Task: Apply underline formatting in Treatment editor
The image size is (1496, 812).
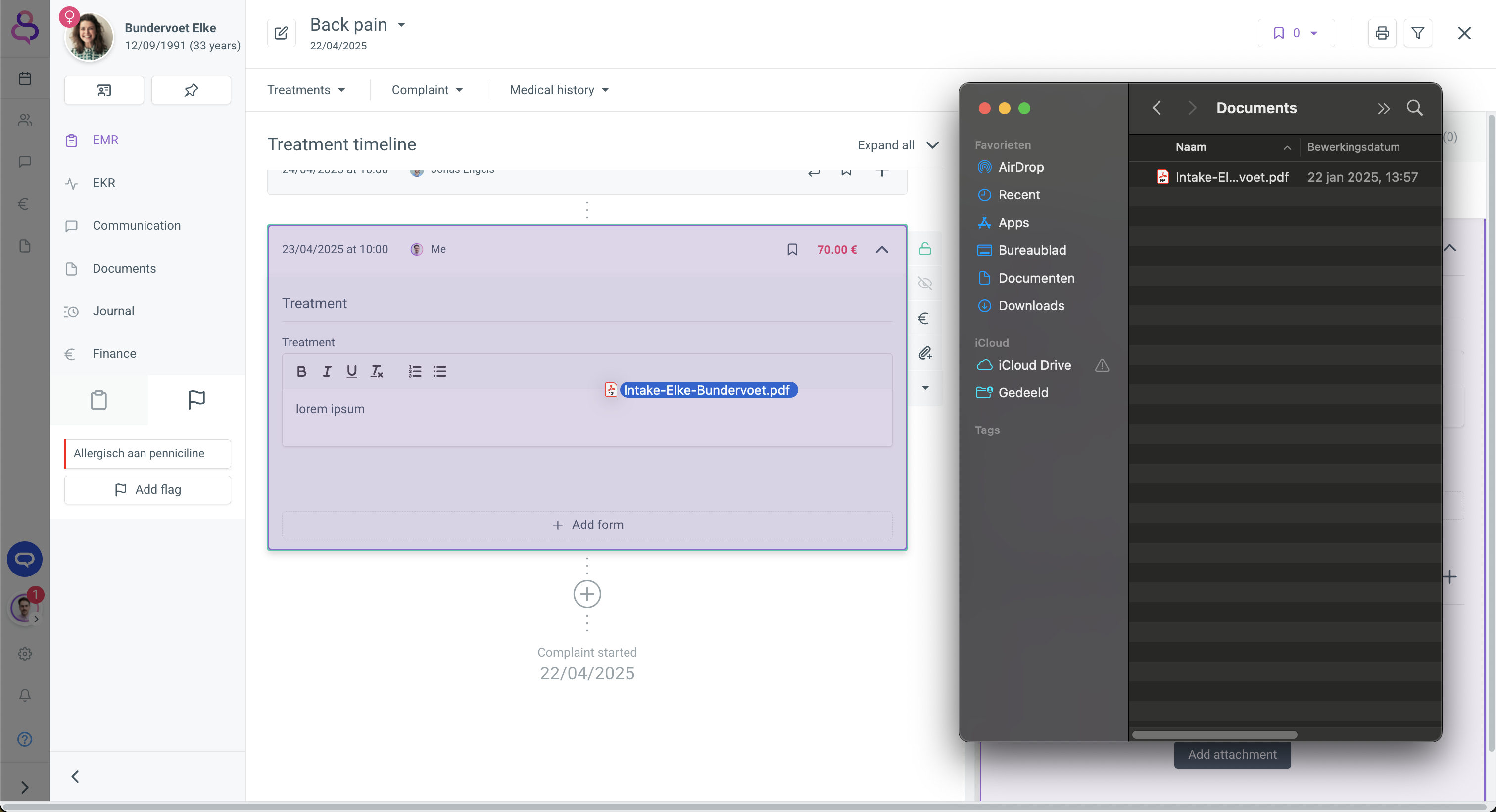Action: 351,371
